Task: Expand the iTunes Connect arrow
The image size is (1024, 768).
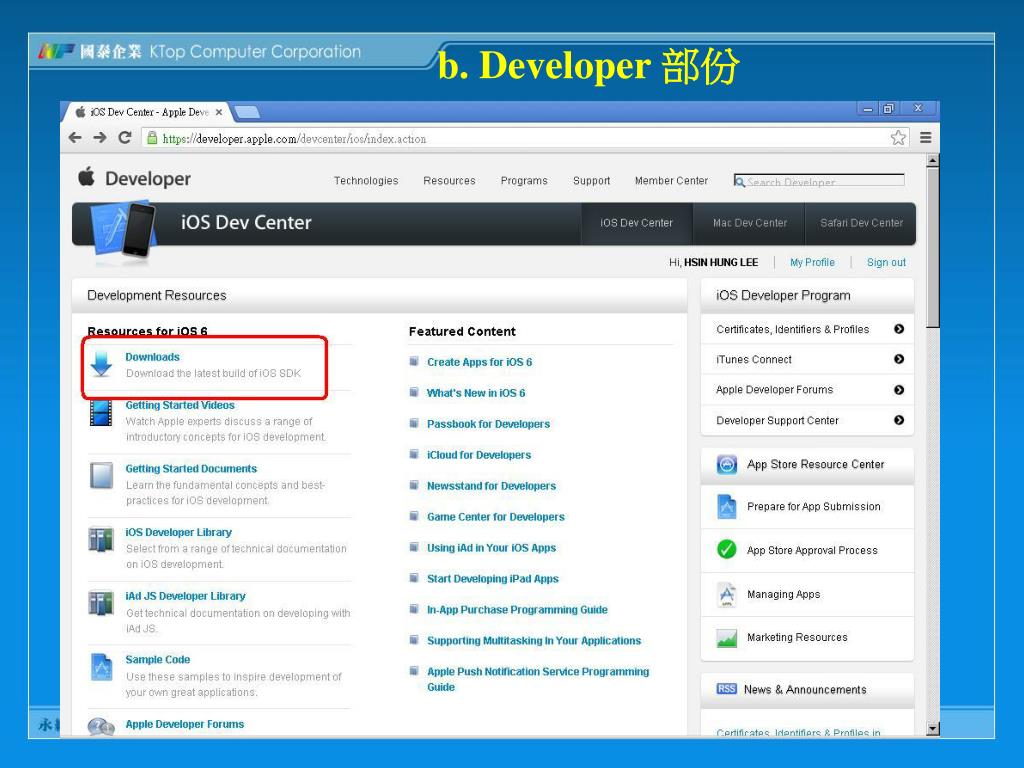Action: pyautogui.click(x=899, y=359)
